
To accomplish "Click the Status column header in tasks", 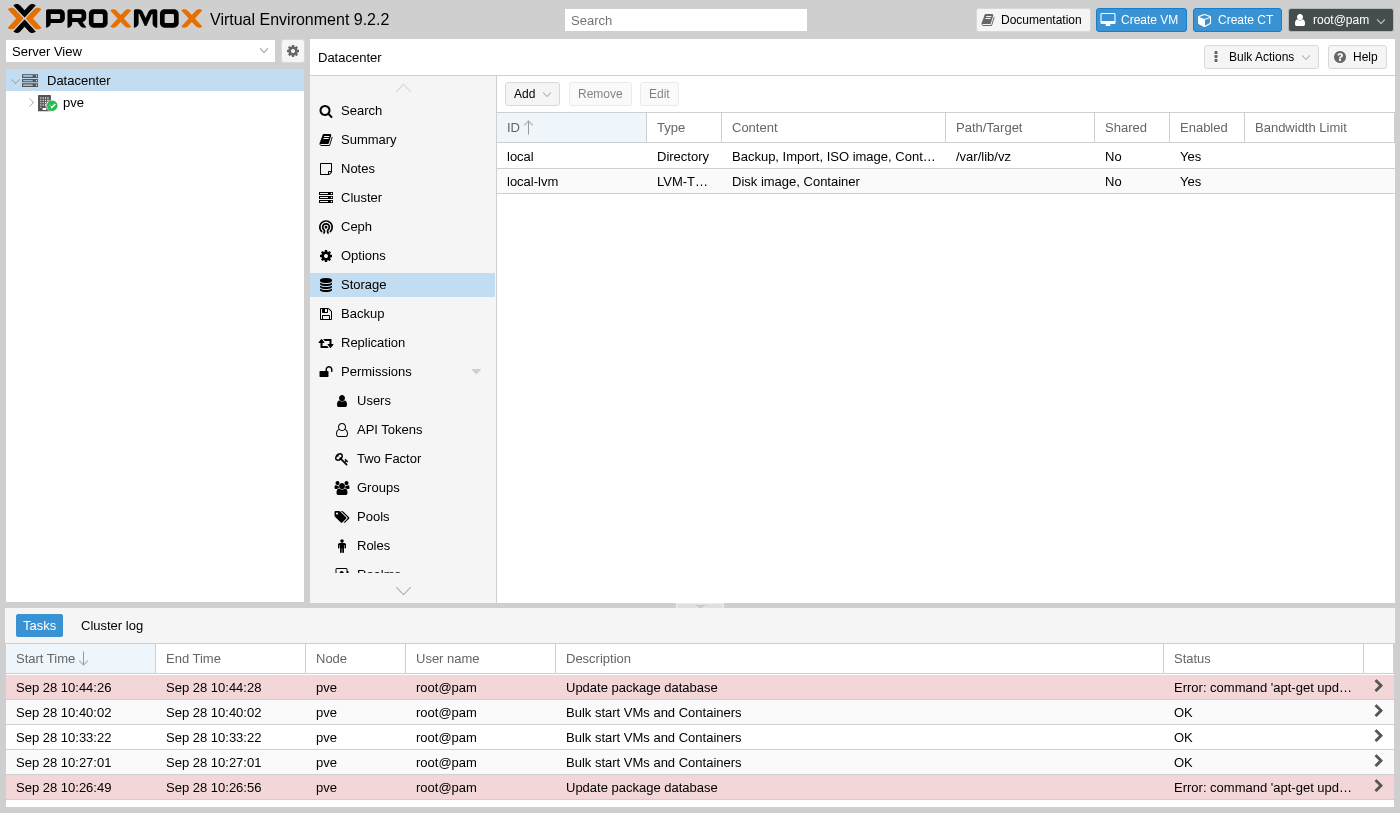I will [x=1263, y=659].
